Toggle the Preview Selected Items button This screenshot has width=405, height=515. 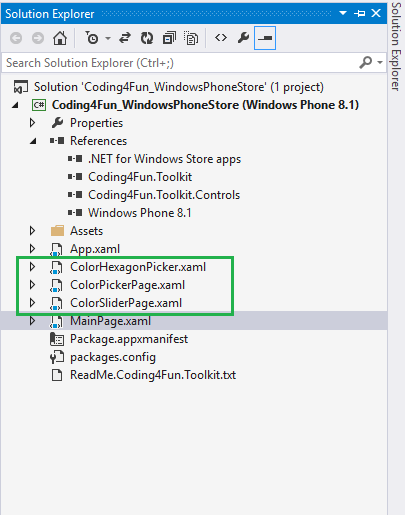(265, 38)
